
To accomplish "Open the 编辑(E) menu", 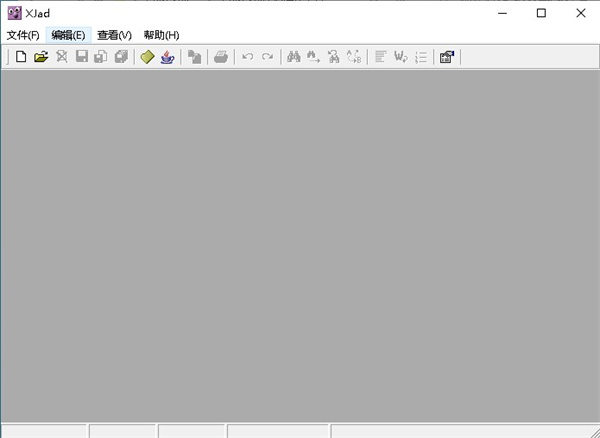I will (69, 35).
